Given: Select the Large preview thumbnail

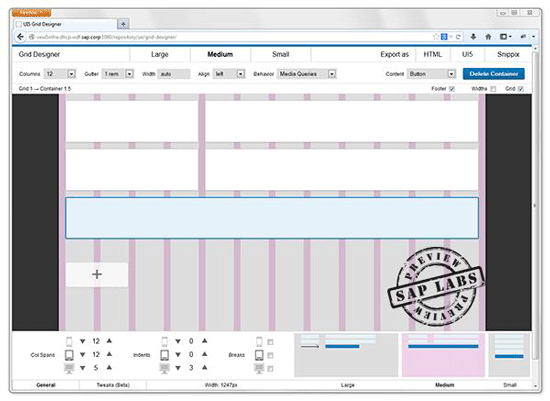Looking at the screenshot, I should (x=346, y=355).
